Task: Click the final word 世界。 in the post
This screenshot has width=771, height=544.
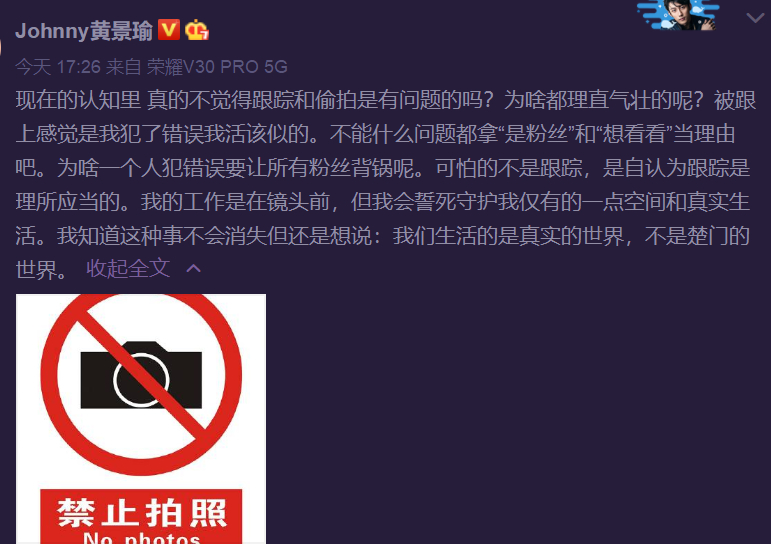Action: [42, 270]
